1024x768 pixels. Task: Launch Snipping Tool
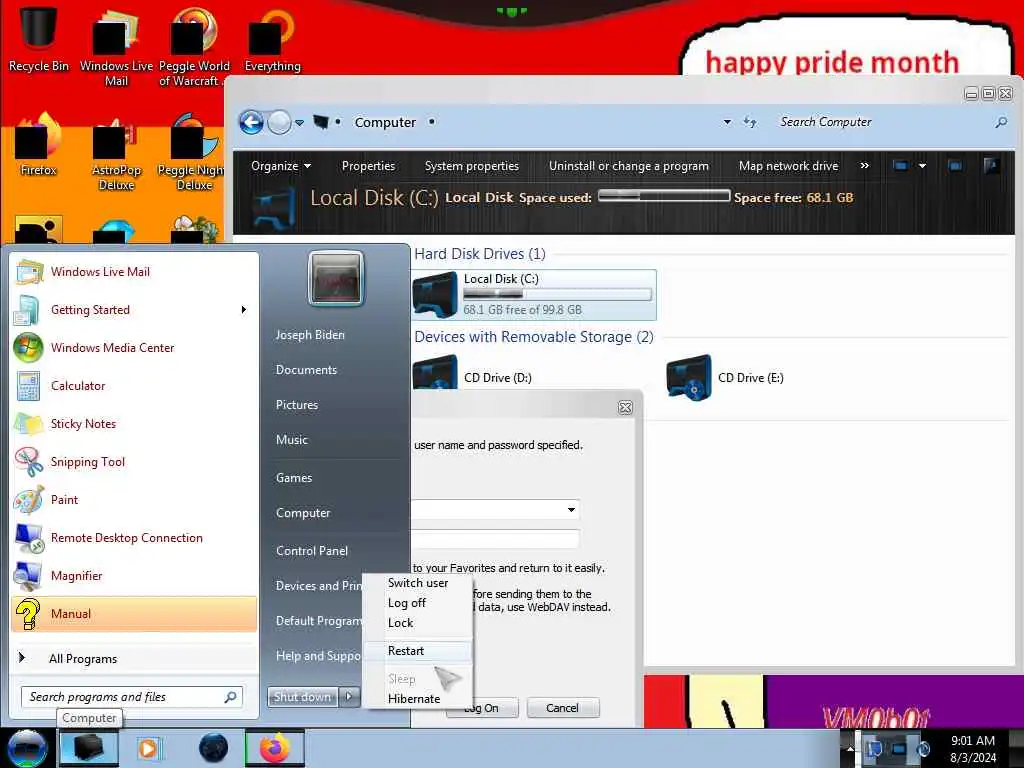(135, 461)
